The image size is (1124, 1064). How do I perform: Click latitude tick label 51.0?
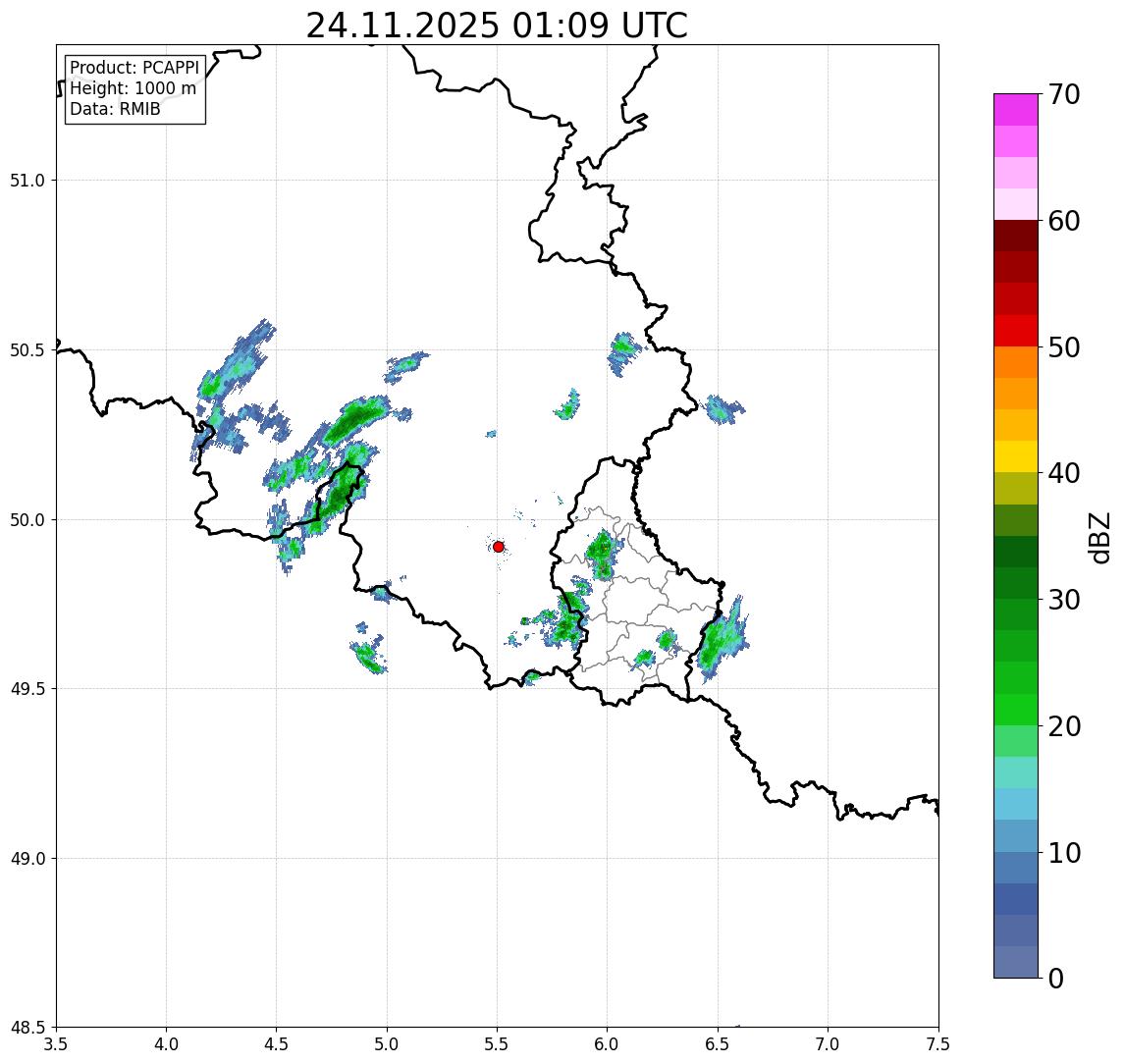[x=27, y=181]
